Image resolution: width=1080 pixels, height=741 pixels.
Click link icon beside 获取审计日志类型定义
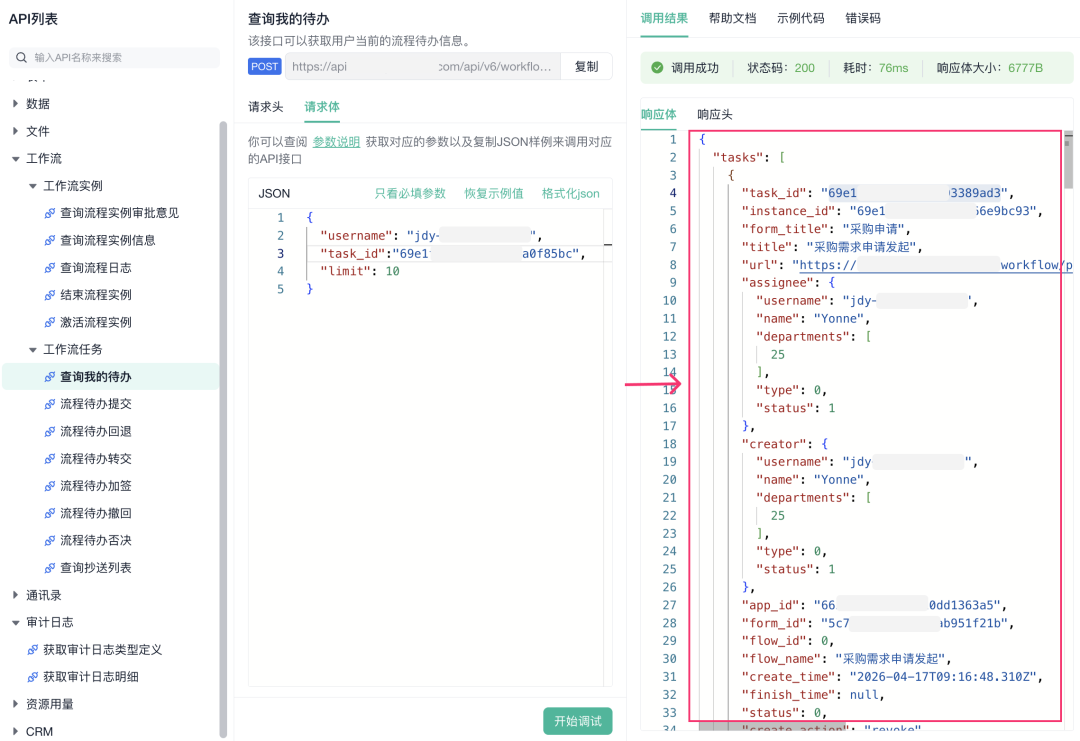[x=32, y=650]
